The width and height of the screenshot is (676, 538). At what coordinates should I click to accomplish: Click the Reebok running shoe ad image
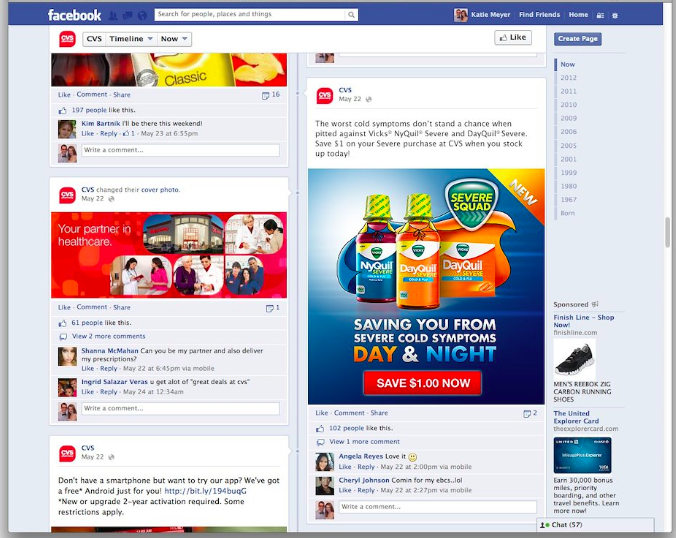pyautogui.click(x=574, y=359)
